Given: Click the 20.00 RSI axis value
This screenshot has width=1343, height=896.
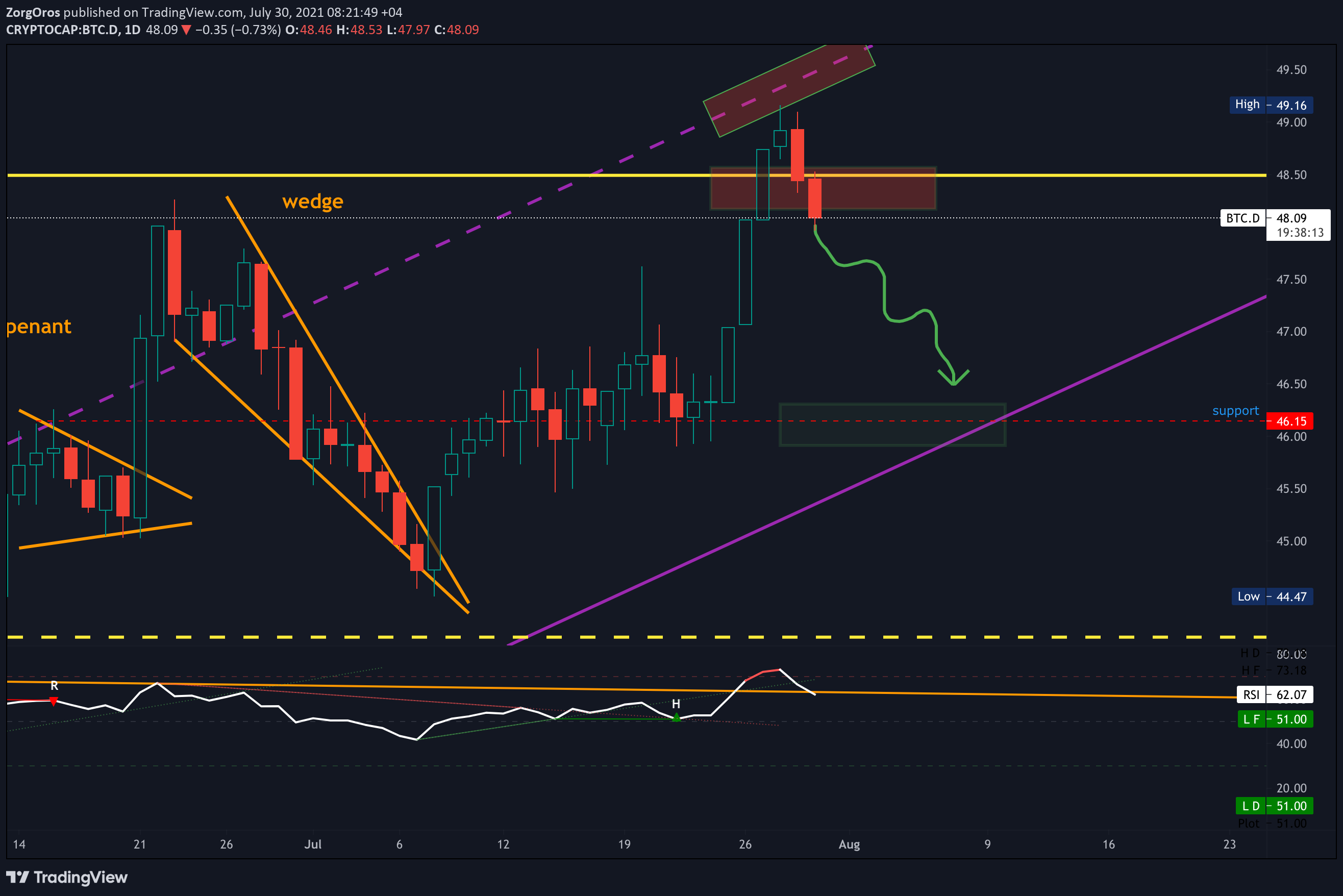Looking at the screenshot, I should 1291,788.
